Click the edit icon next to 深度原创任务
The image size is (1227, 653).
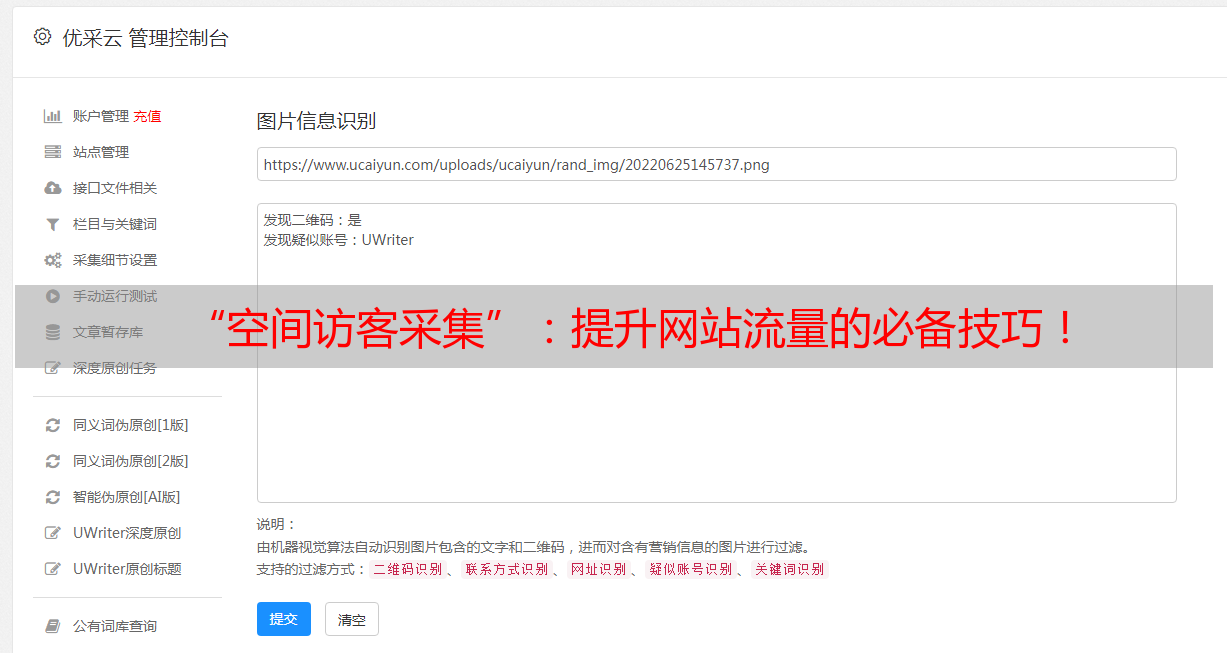(53, 368)
